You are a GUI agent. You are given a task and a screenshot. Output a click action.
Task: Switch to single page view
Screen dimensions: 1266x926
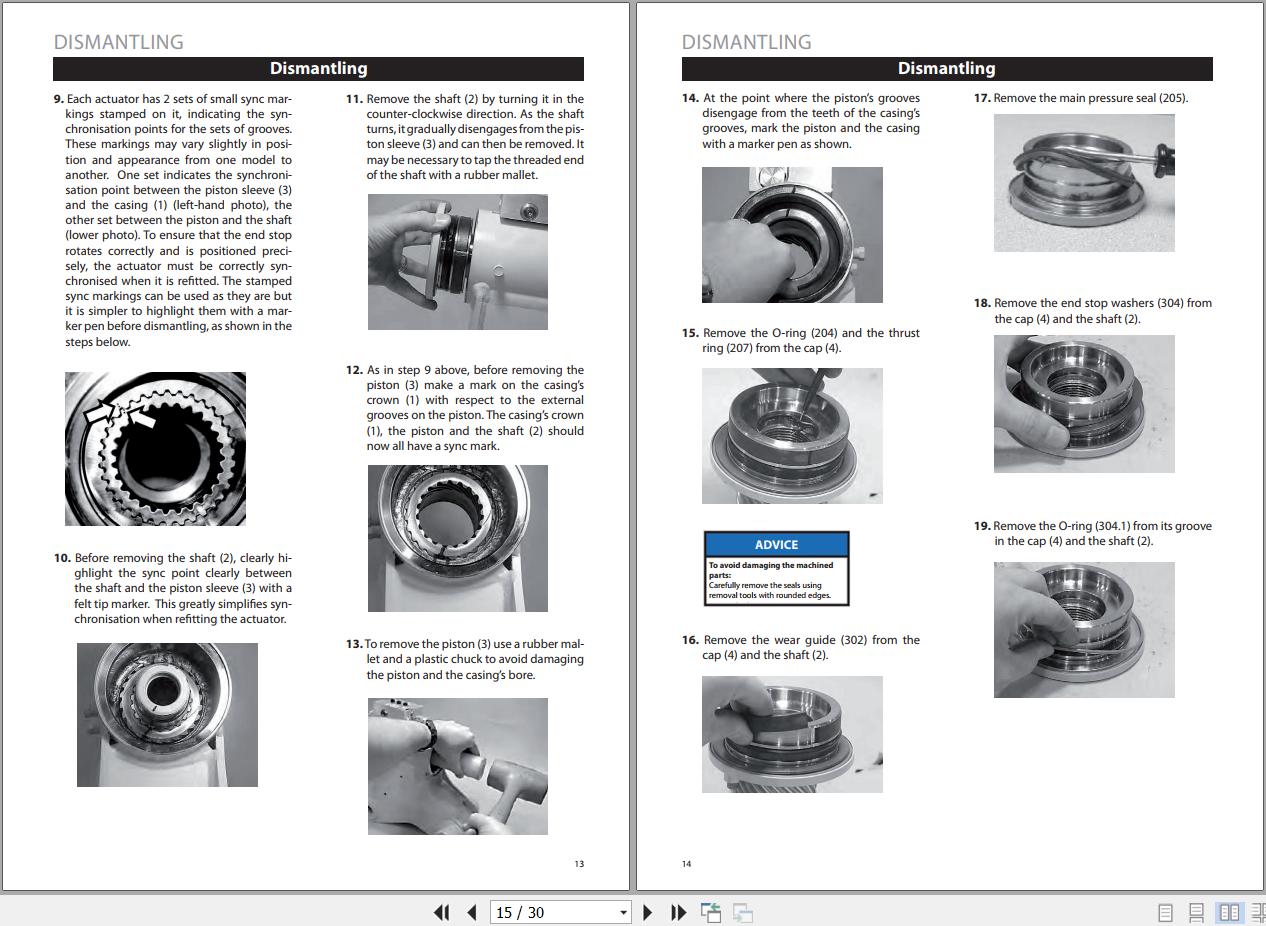click(x=1165, y=912)
